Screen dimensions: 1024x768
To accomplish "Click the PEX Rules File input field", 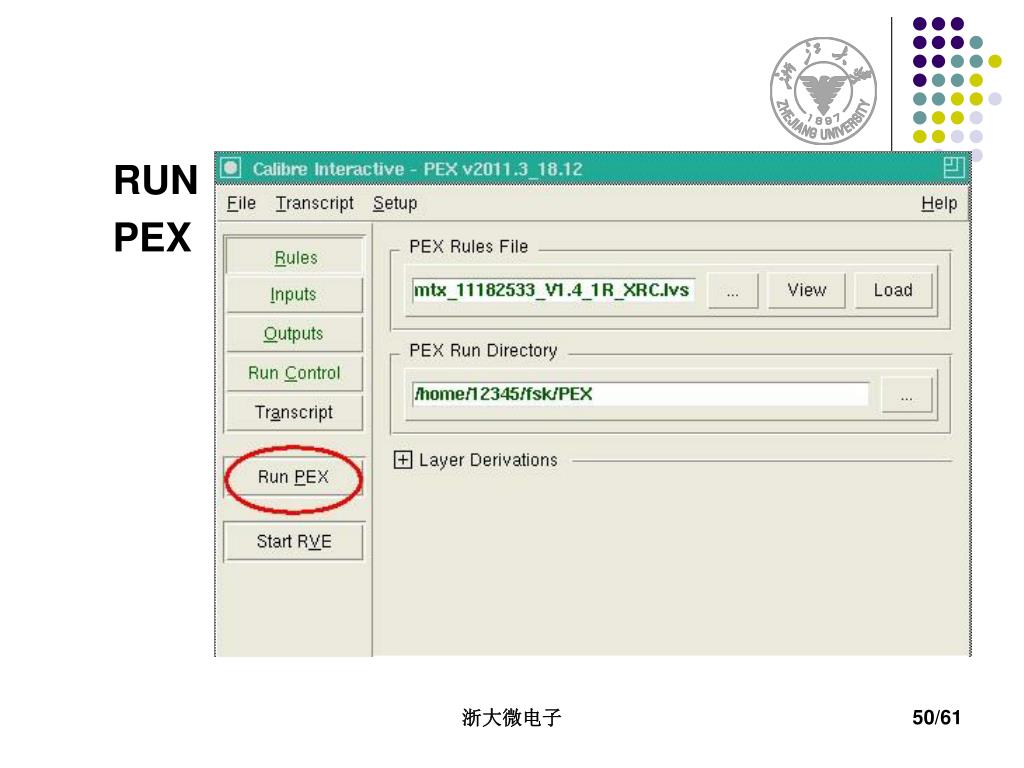I will pyautogui.click(x=552, y=290).
